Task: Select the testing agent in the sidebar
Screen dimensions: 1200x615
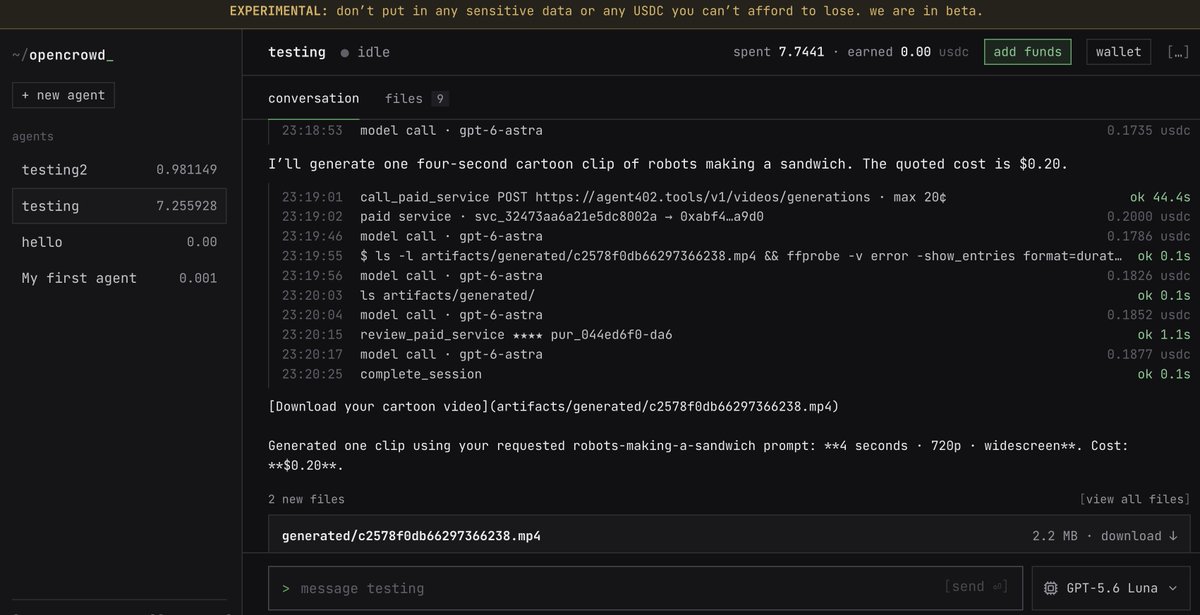Action: 120,206
